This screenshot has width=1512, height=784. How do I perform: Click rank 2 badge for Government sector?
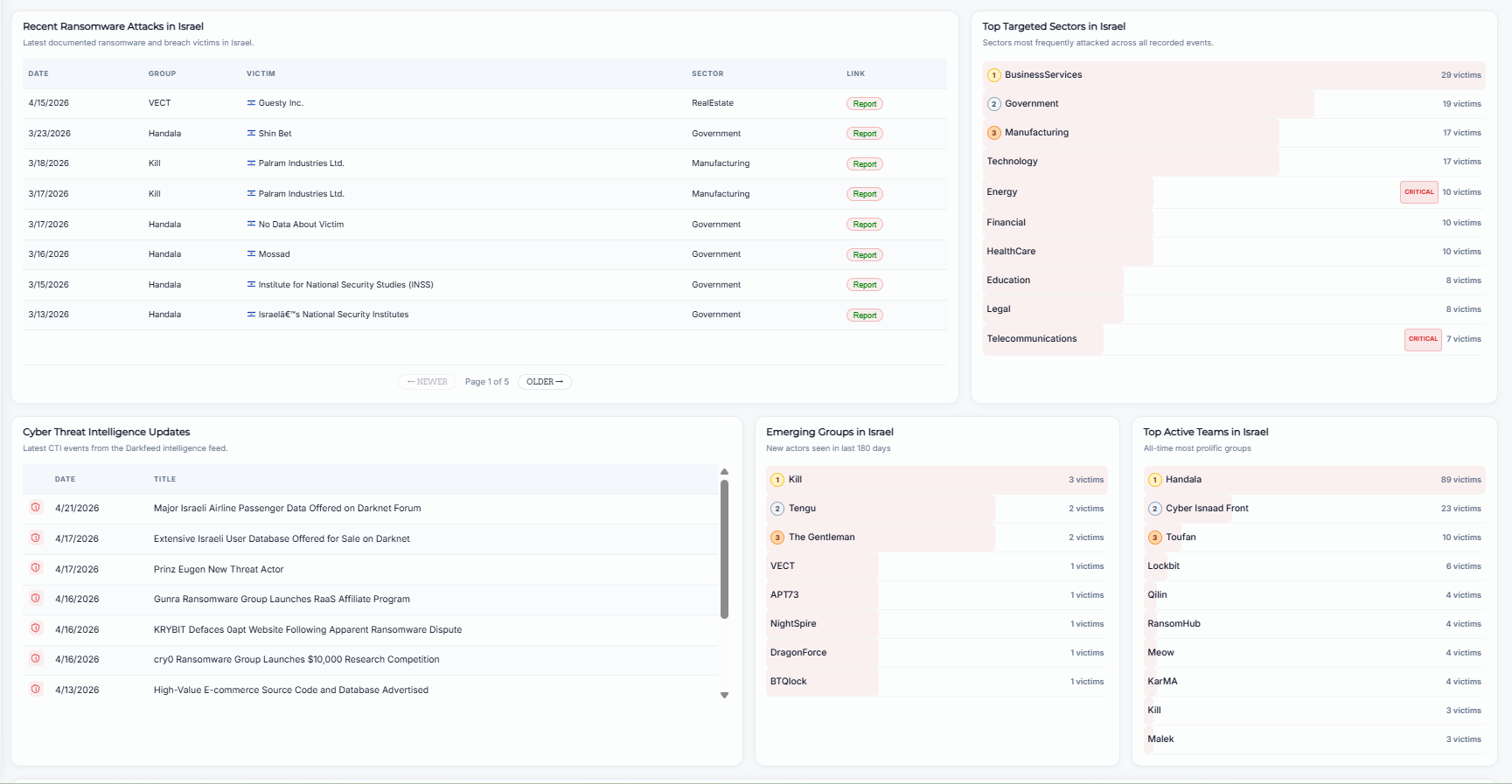pyautogui.click(x=994, y=104)
